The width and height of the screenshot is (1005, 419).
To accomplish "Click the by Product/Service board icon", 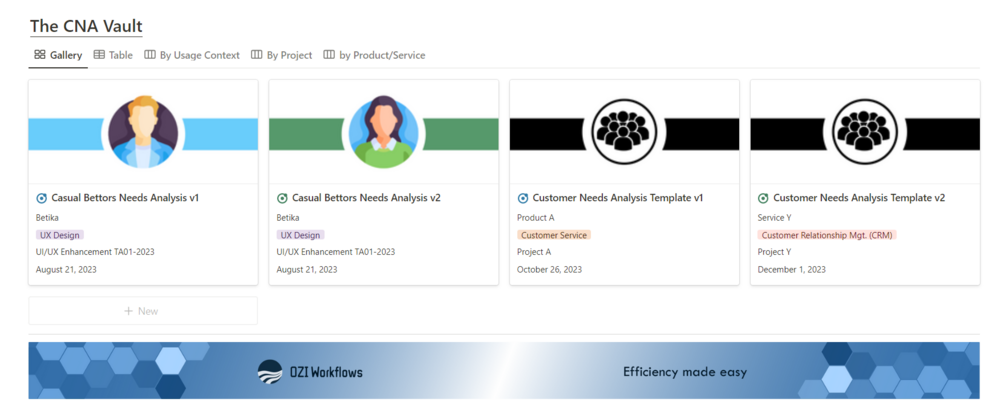I will [x=329, y=55].
